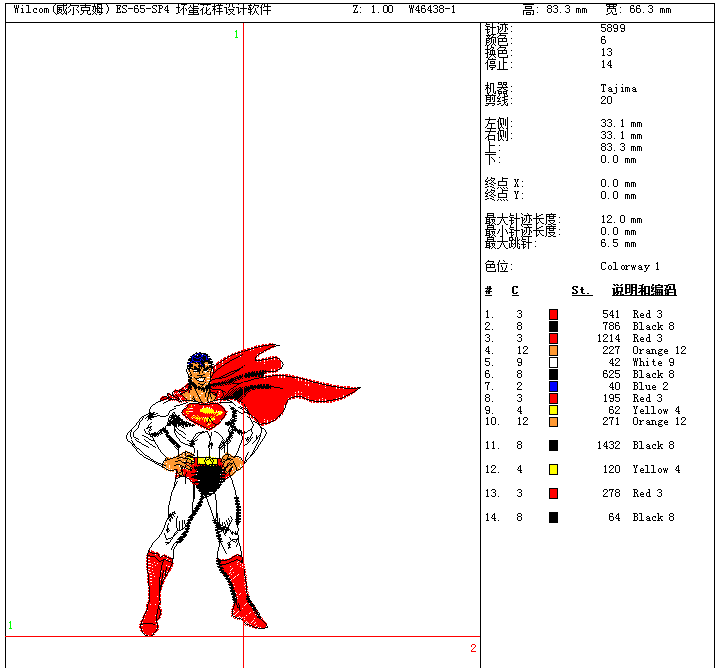The image size is (717, 668).
Task: Select the height value 83.3 mm in header
Action: [567, 10]
